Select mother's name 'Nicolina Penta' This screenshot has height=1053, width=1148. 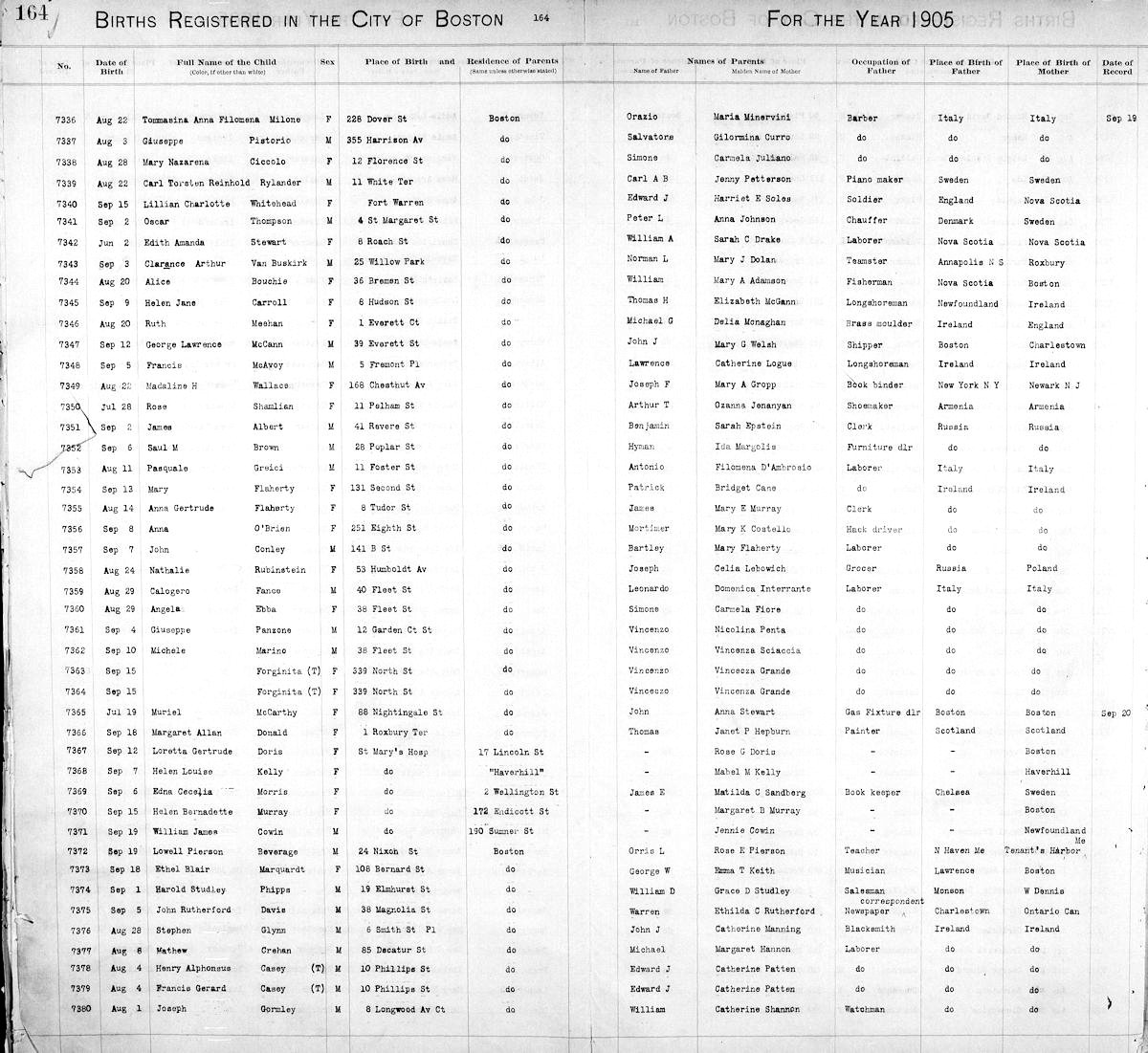(x=750, y=629)
